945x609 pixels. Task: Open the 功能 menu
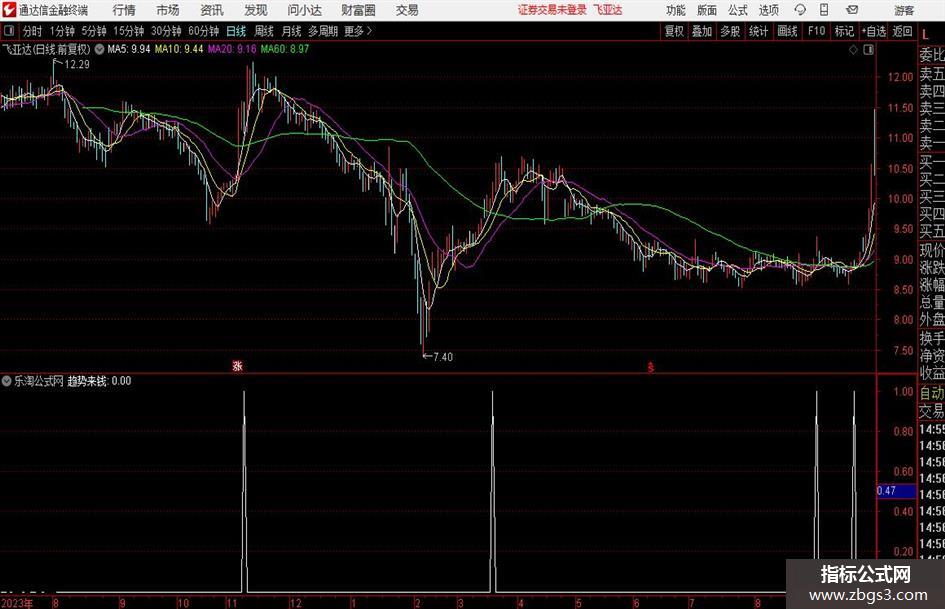coord(676,10)
